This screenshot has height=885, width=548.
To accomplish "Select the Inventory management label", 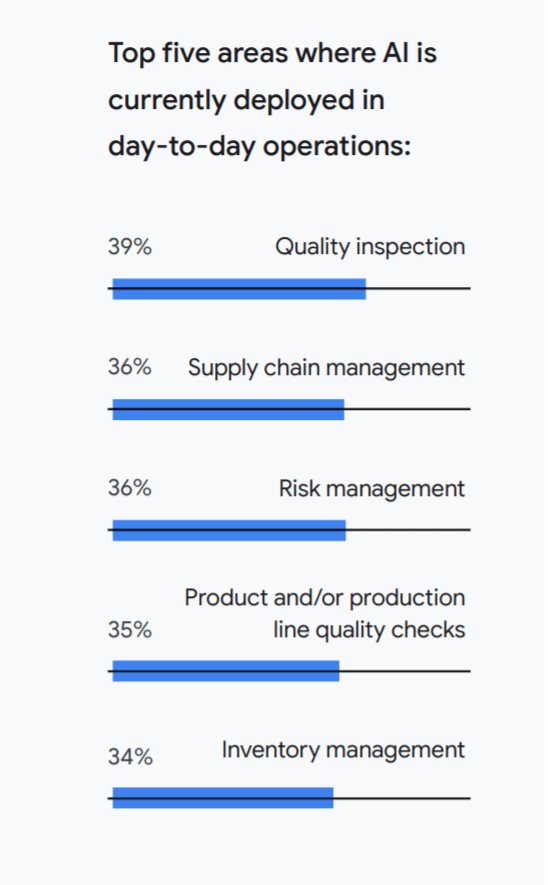I will coord(343,750).
